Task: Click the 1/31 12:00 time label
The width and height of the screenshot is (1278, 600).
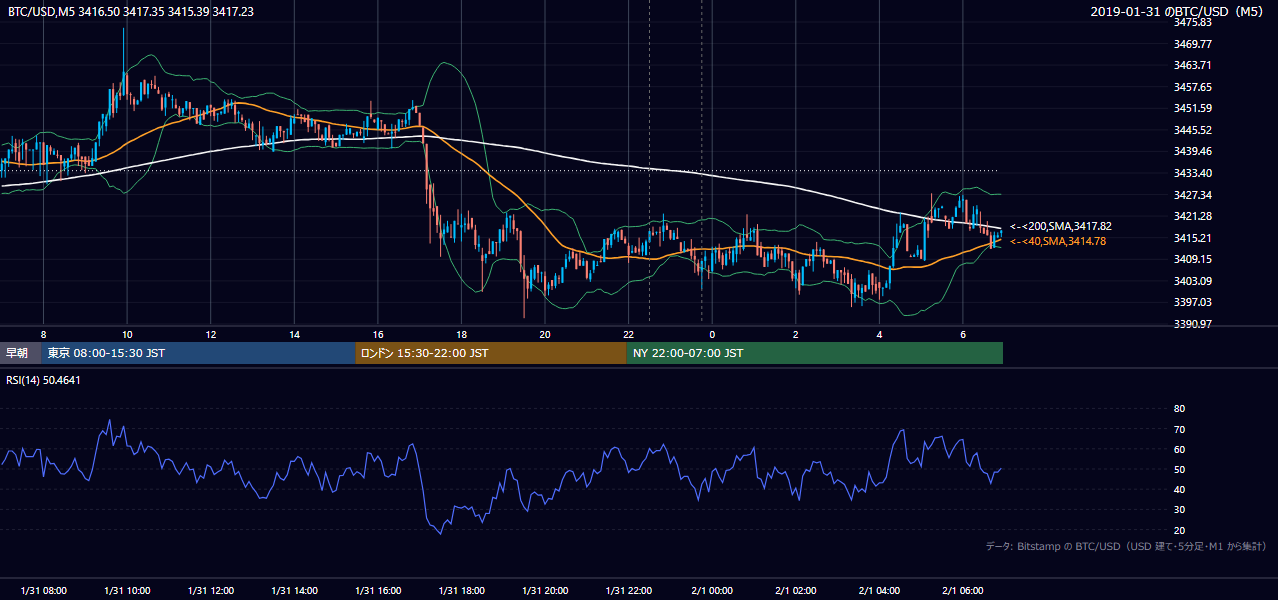Action: pyautogui.click(x=210, y=590)
